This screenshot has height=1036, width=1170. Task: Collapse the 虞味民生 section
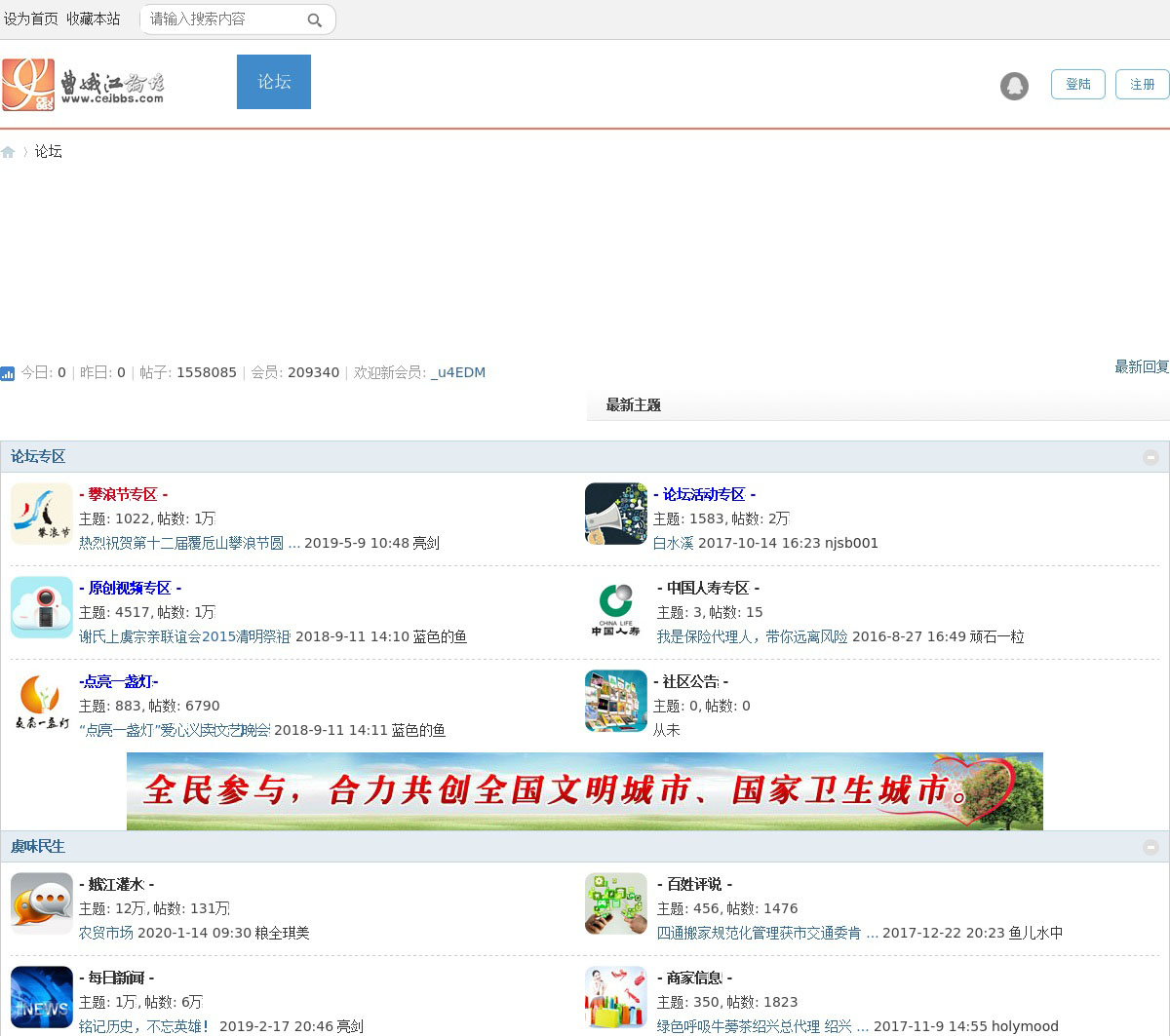point(1150,847)
